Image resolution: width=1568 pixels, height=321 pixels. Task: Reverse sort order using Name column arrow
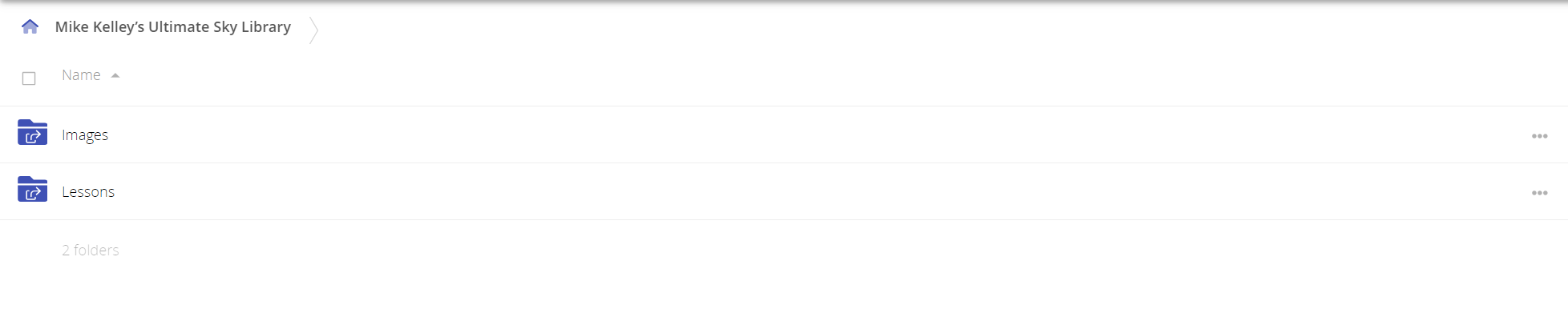tap(115, 75)
